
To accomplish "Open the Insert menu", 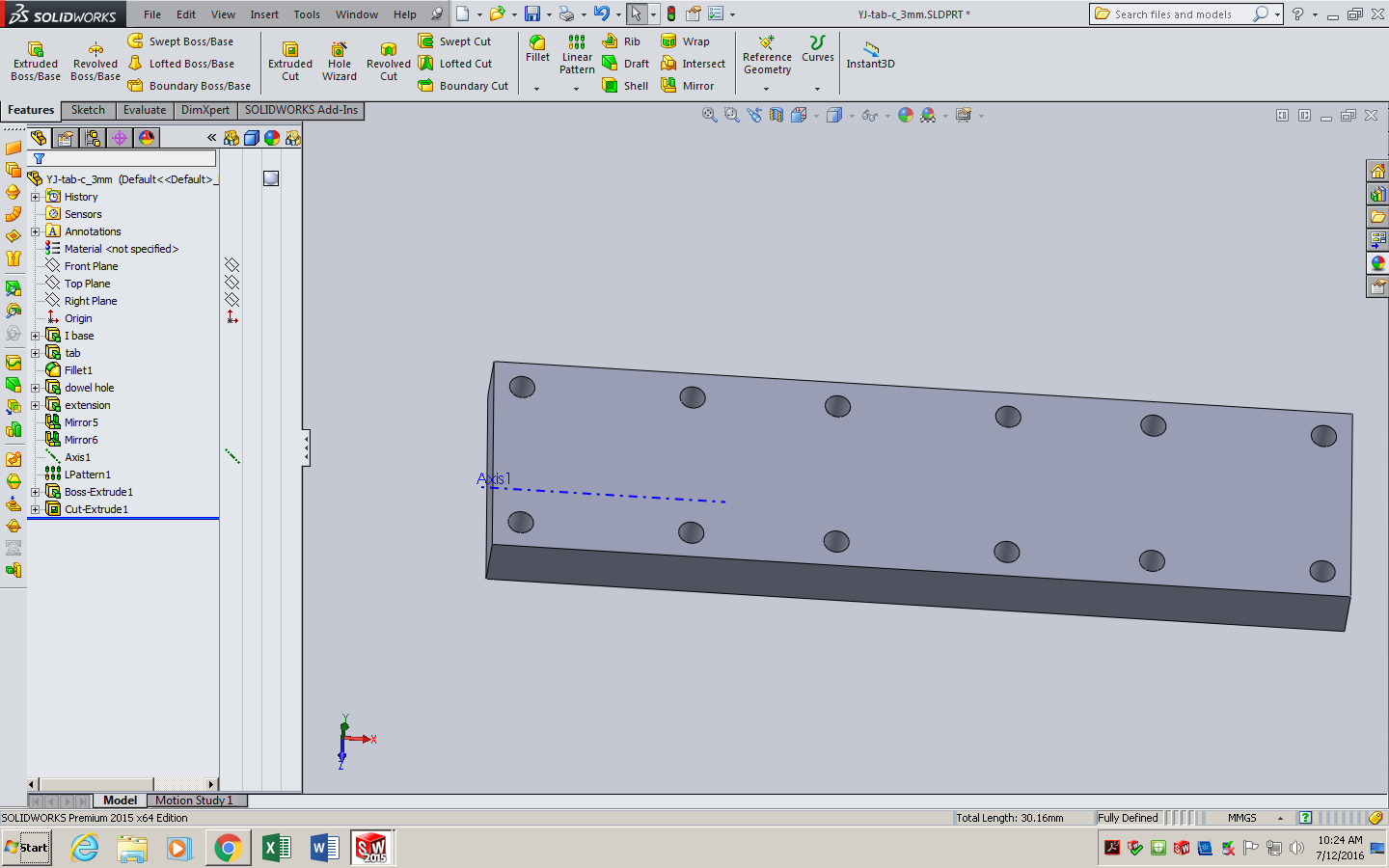I will pyautogui.click(x=264, y=14).
